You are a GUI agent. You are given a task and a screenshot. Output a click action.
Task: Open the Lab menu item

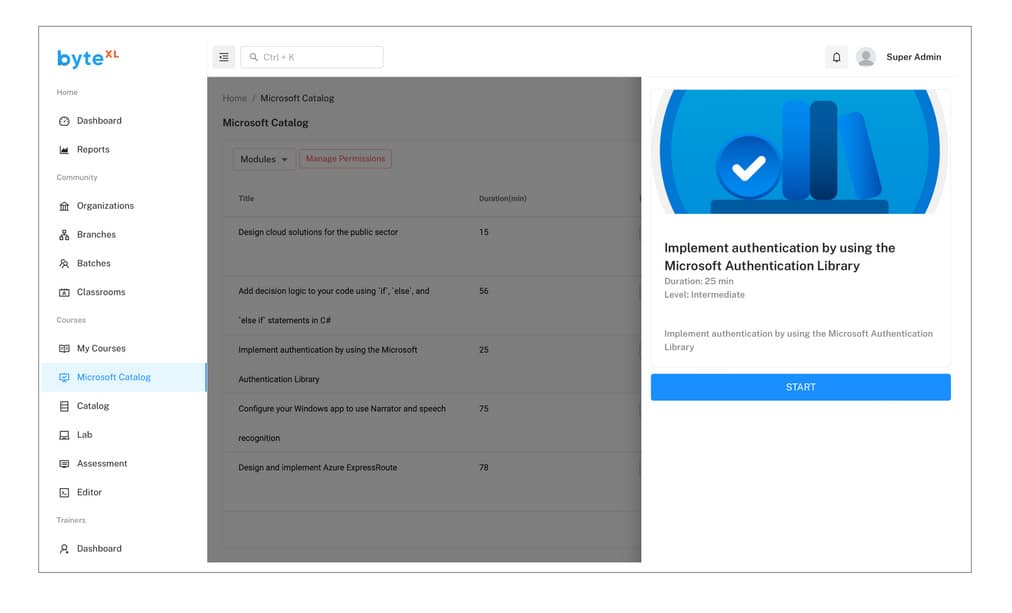pyautogui.click(x=123, y=434)
